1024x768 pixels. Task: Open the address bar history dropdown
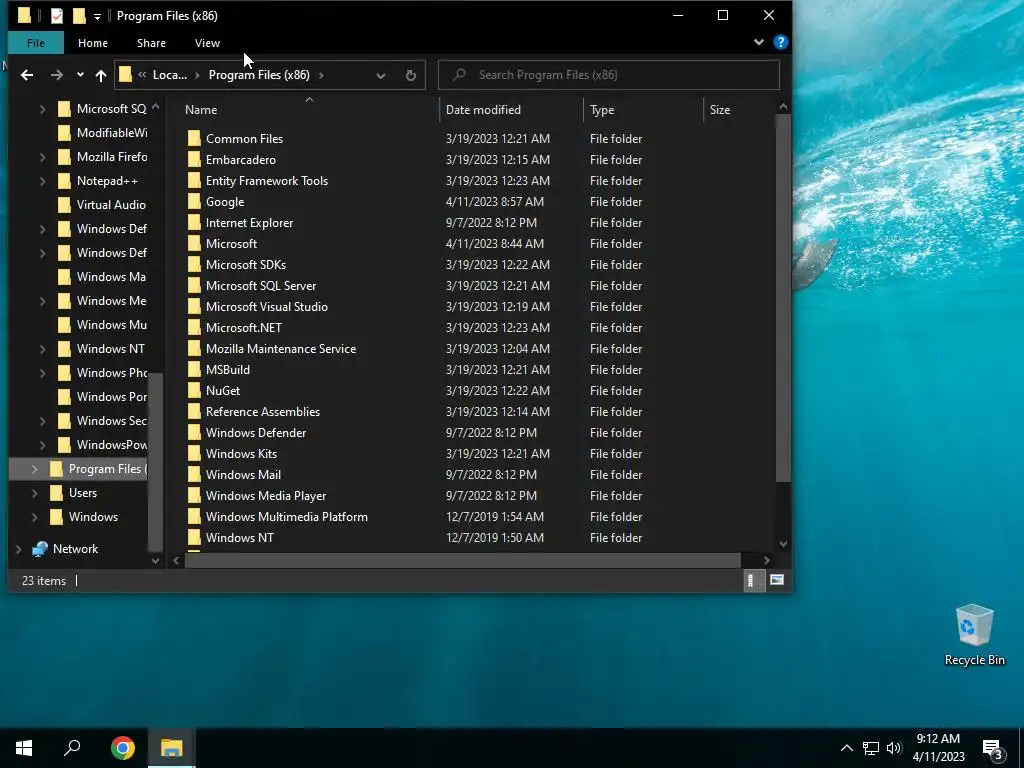point(381,75)
